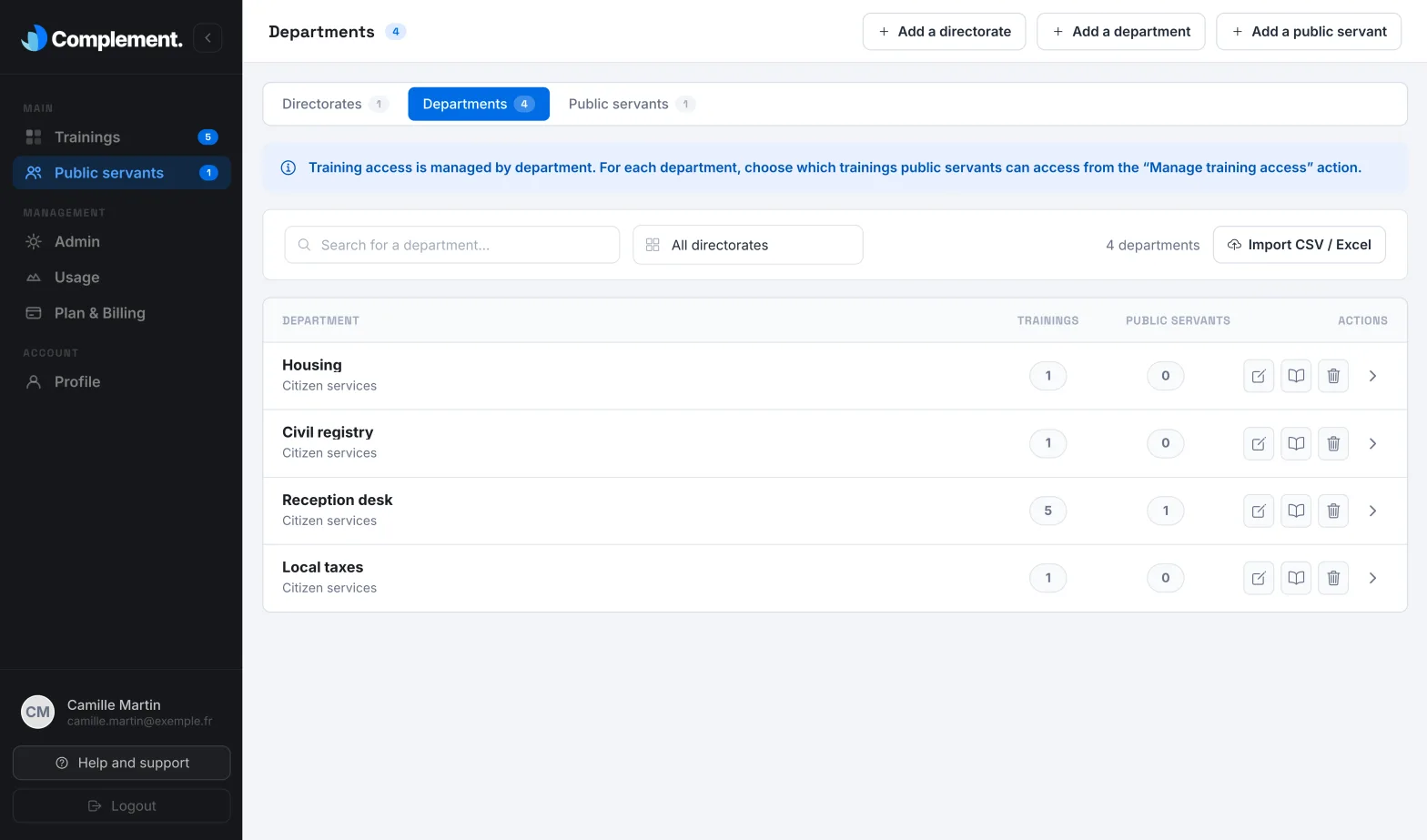Open training access for Reception desk
1427x840 pixels.
1296,511
